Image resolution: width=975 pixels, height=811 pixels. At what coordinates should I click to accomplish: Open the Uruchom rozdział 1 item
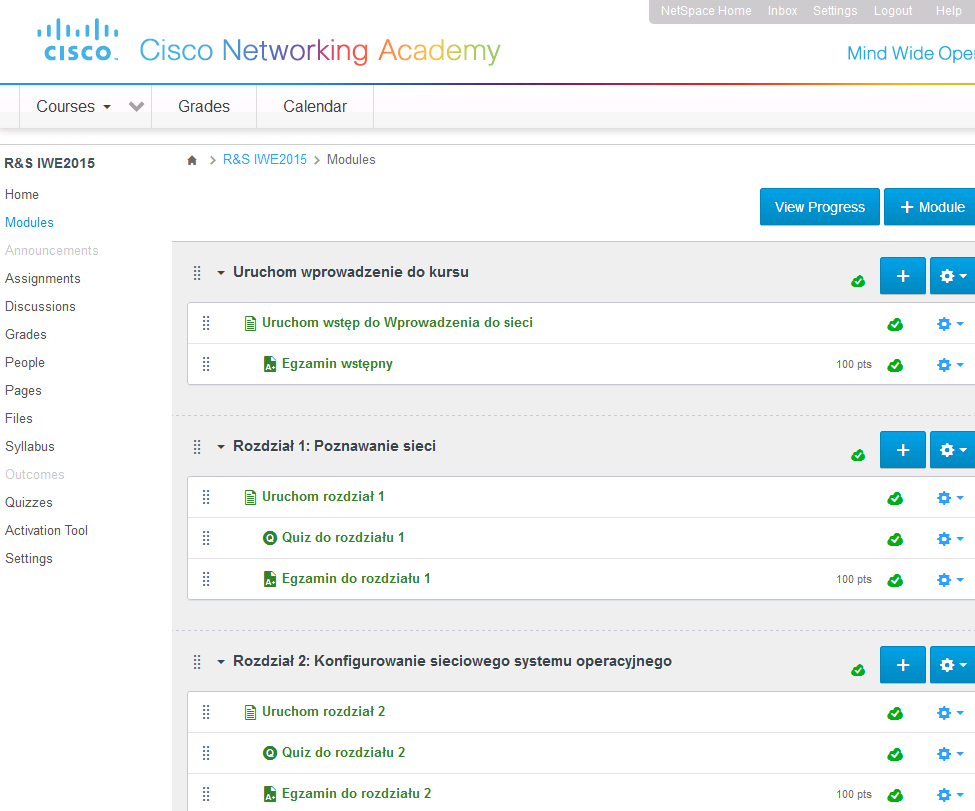(323, 497)
